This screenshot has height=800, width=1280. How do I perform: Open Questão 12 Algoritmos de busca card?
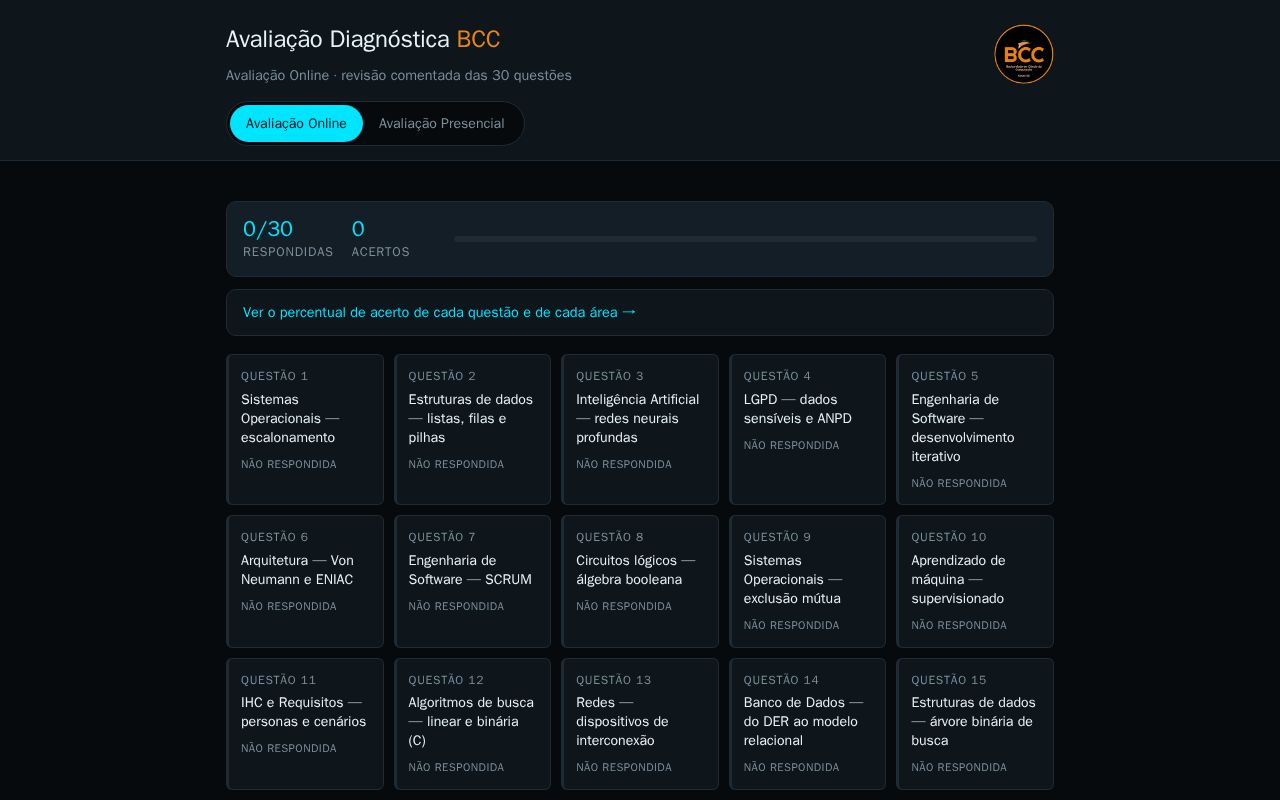point(473,724)
